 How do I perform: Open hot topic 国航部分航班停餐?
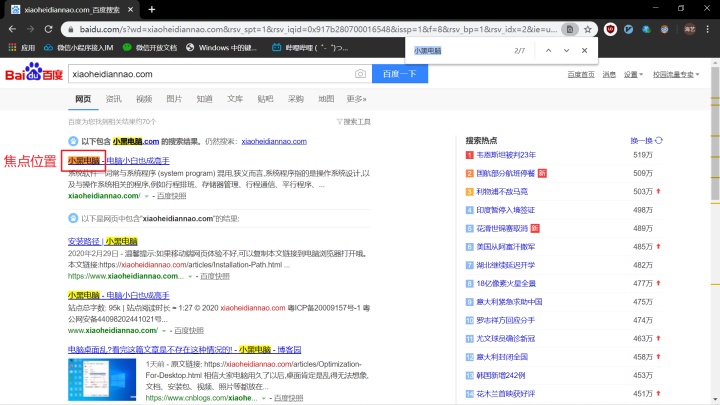click(x=506, y=173)
